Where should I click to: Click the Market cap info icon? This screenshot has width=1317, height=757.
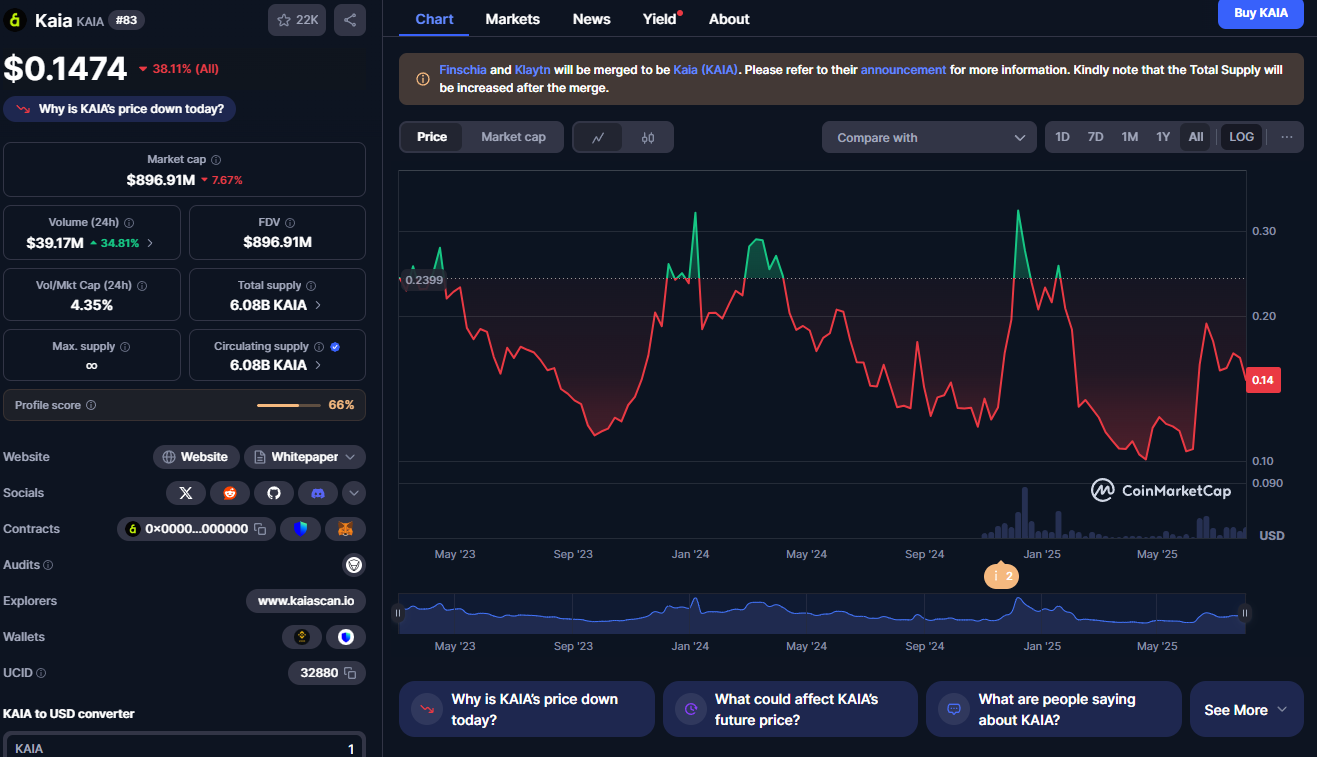point(216,160)
